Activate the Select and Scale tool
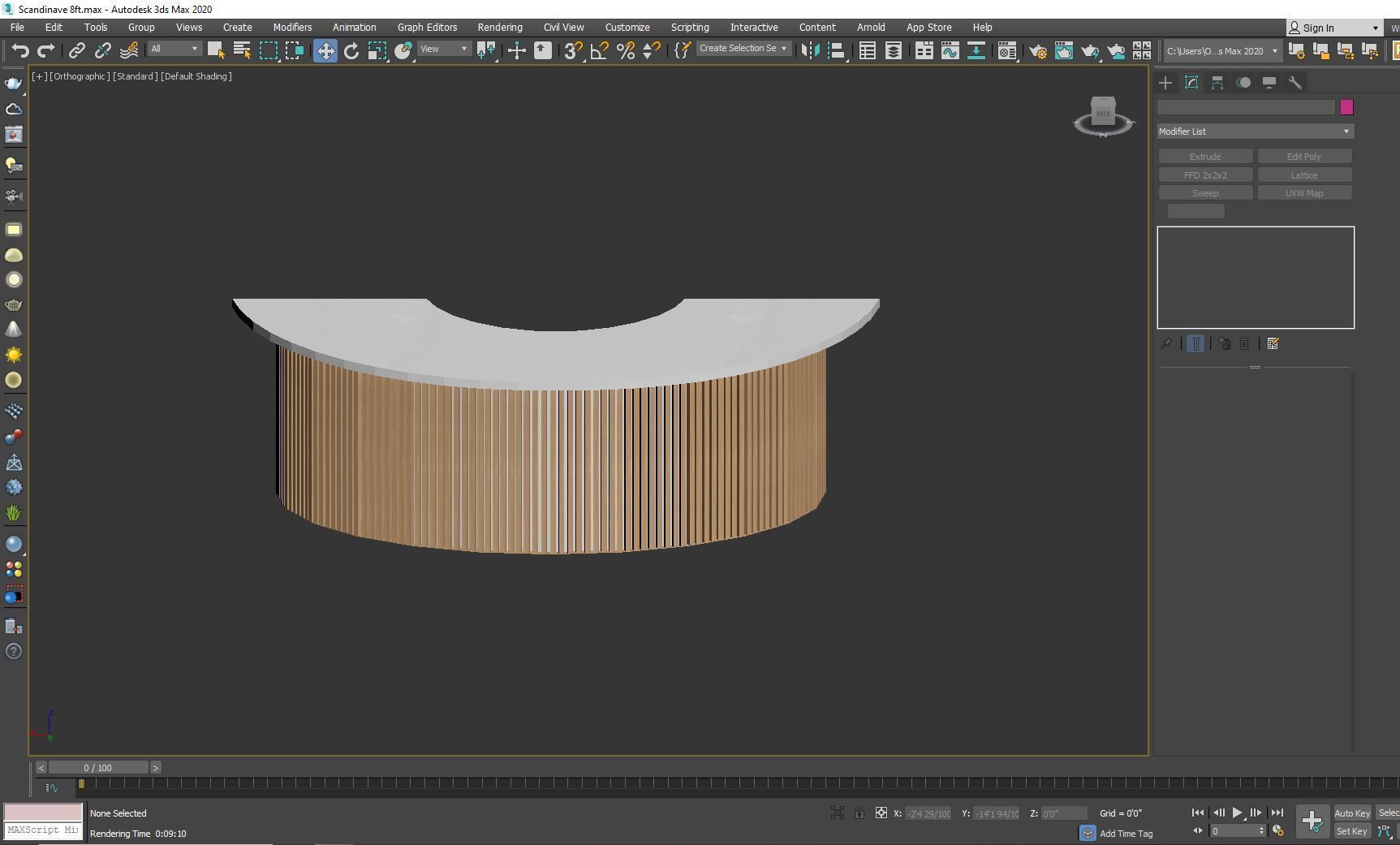 click(x=377, y=50)
